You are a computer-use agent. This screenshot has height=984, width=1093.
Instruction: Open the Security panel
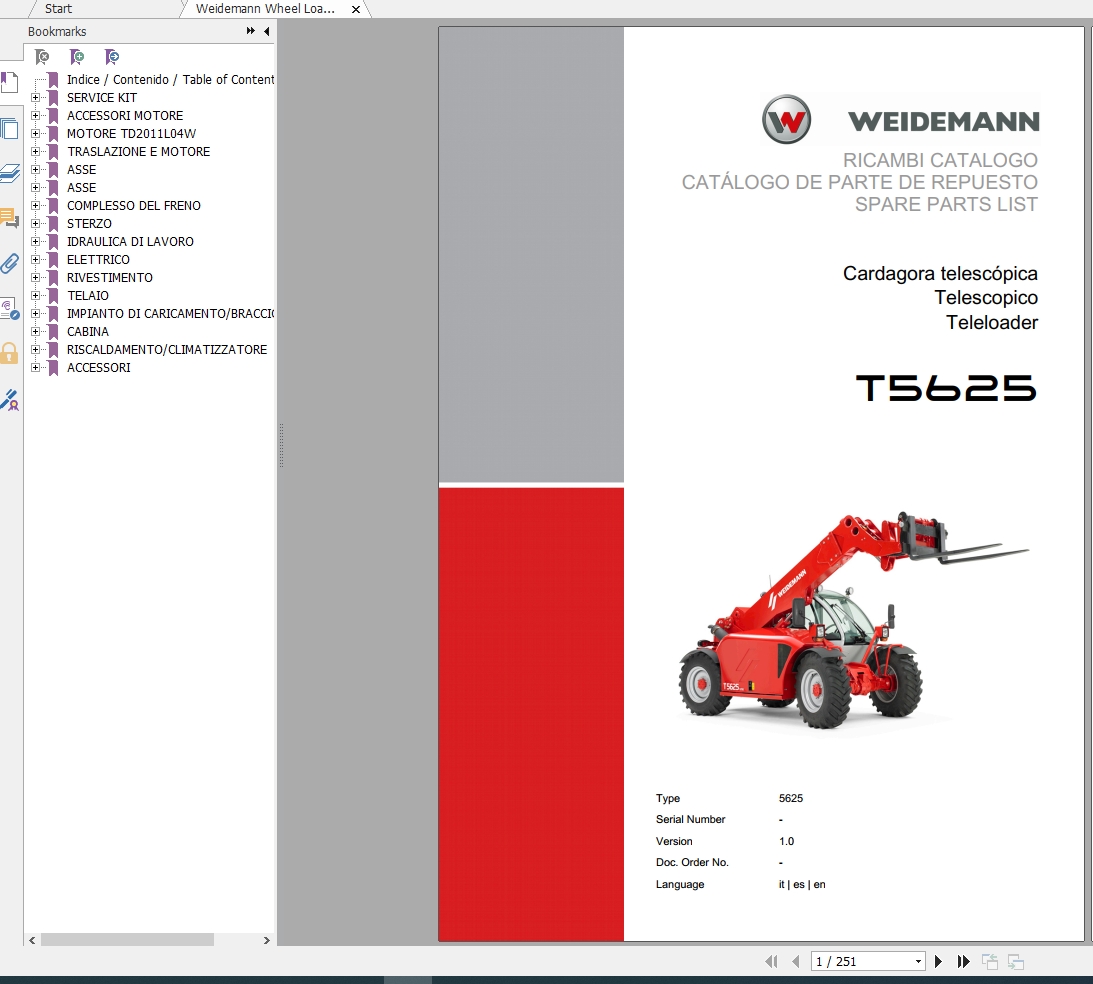pos(10,355)
